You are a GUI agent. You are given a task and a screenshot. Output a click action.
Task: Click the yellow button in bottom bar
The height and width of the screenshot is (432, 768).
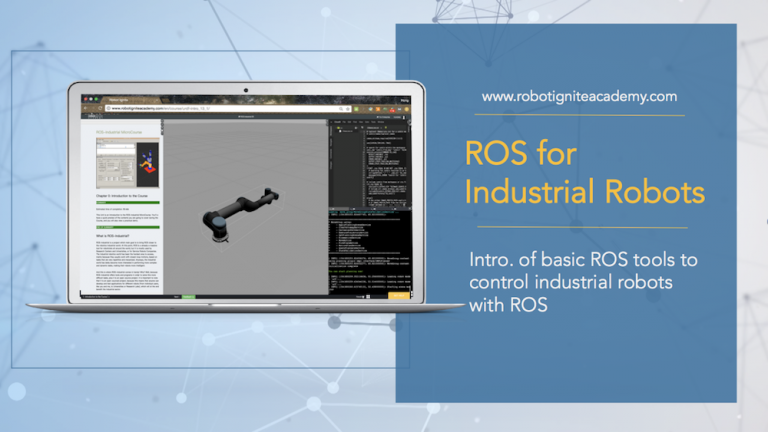click(x=399, y=295)
